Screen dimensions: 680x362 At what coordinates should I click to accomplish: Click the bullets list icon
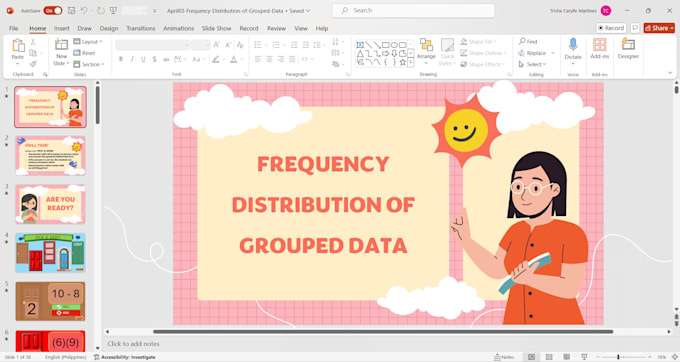pos(258,45)
